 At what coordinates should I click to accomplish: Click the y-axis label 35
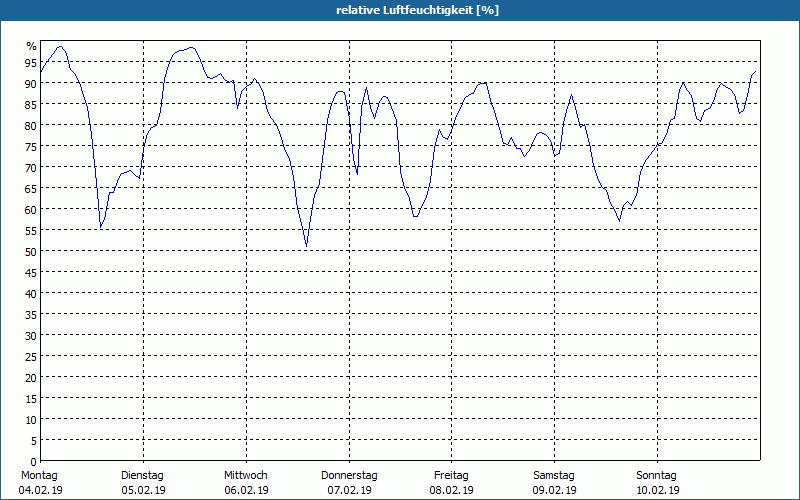point(31,314)
